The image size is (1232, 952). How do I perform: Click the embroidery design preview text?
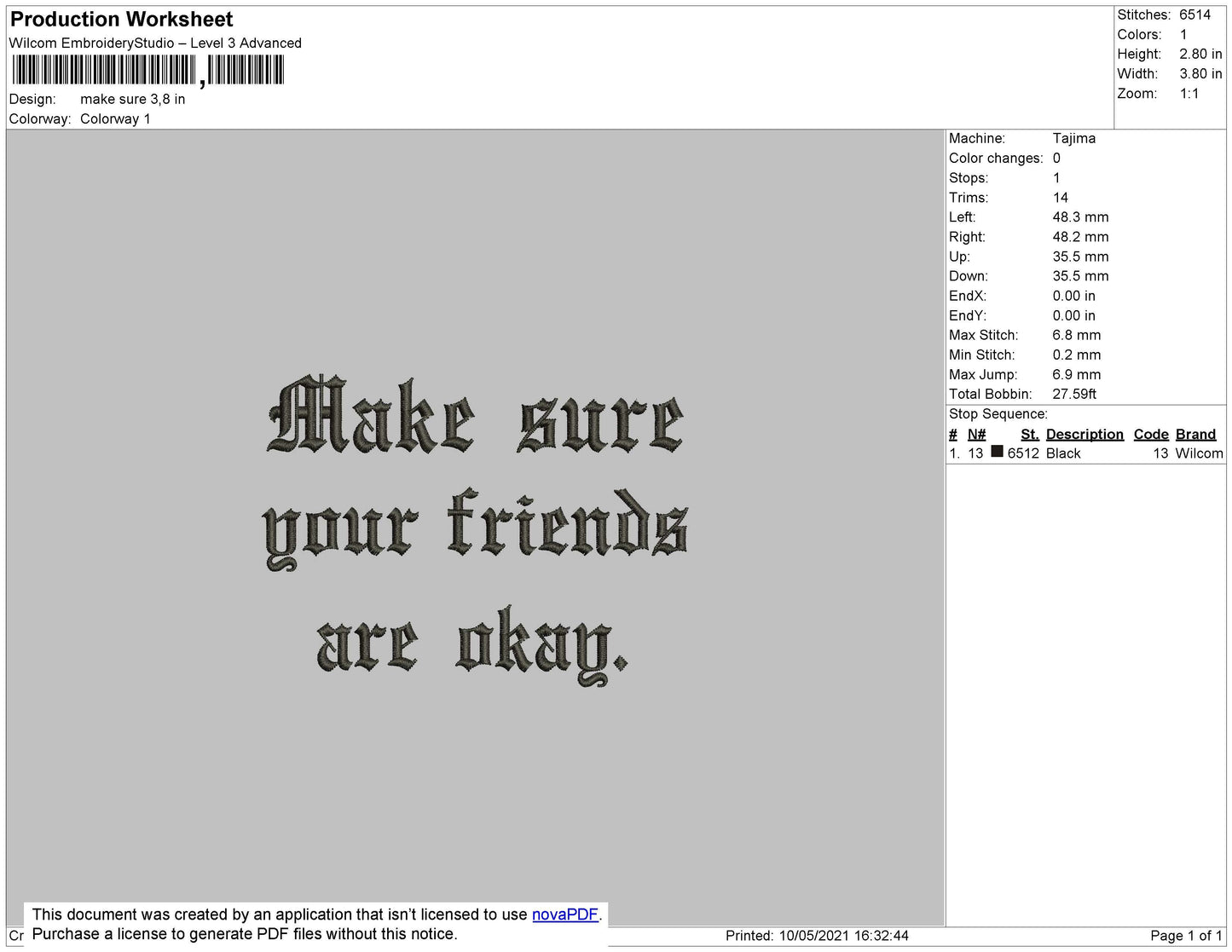click(476, 531)
